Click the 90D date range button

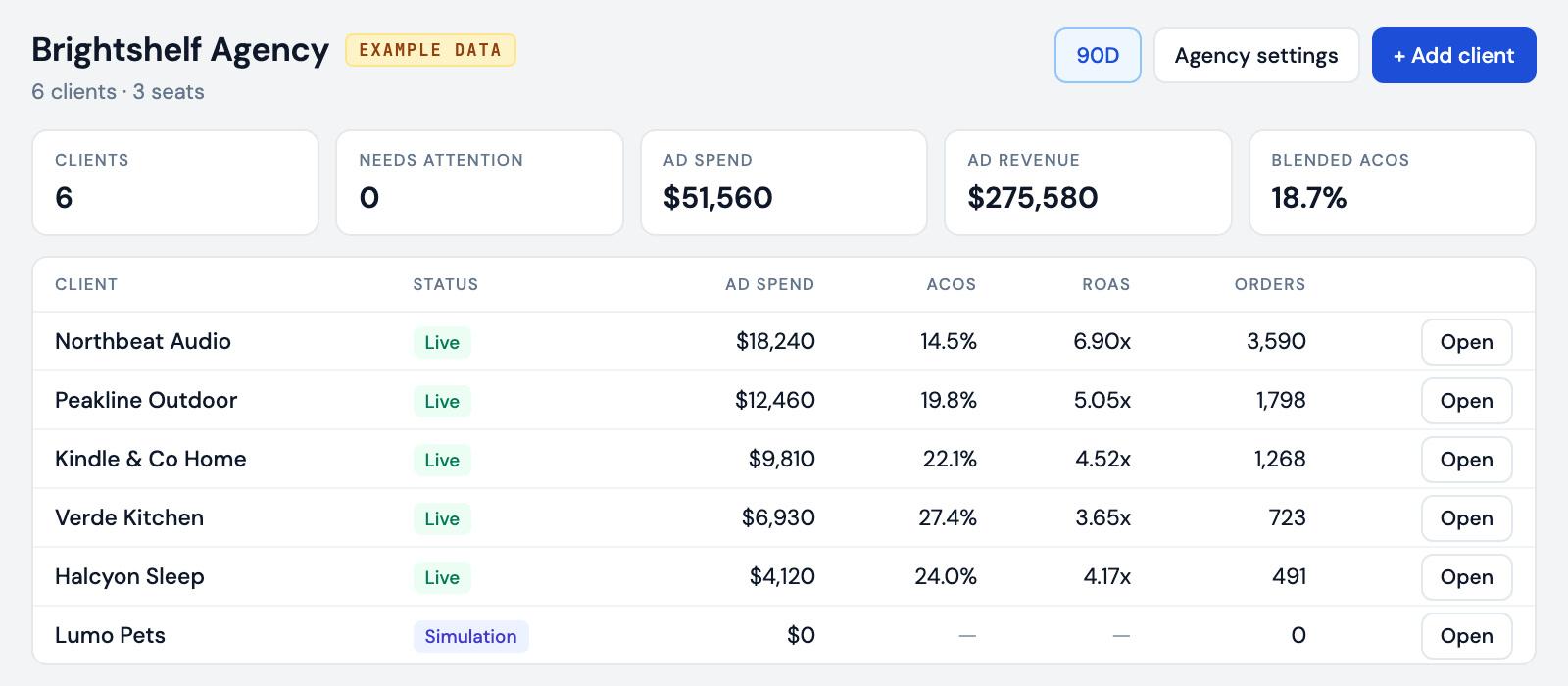1098,56
